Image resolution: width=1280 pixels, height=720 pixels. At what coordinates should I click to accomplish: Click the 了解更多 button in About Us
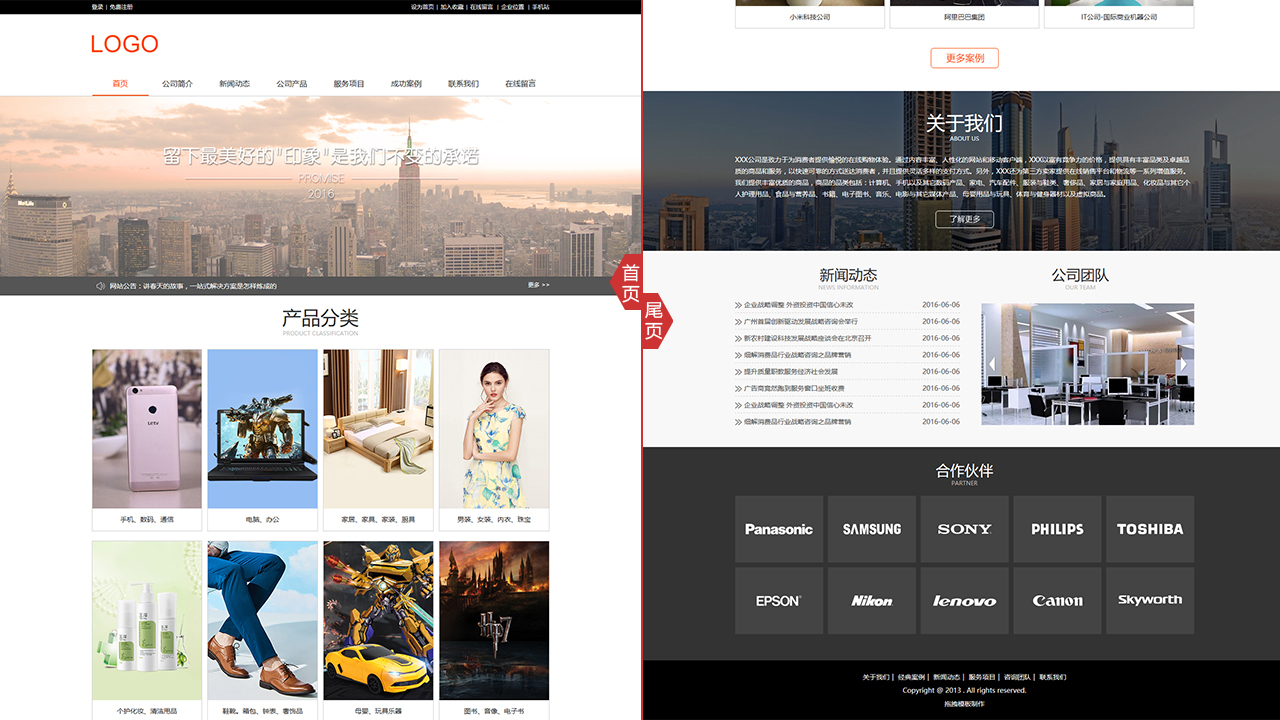tap(964, 219)
